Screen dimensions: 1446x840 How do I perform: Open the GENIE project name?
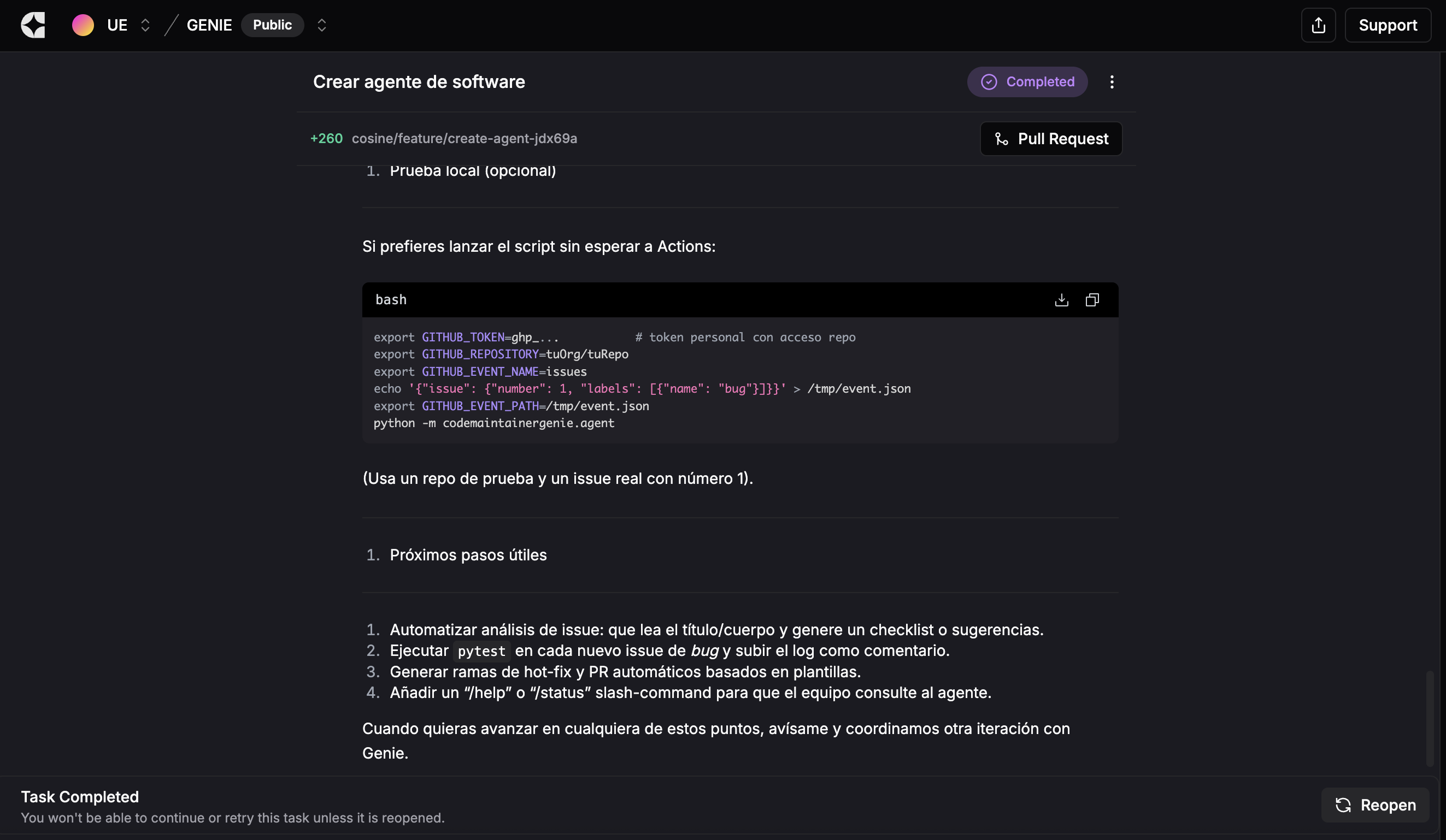click(x=209, y=25)
